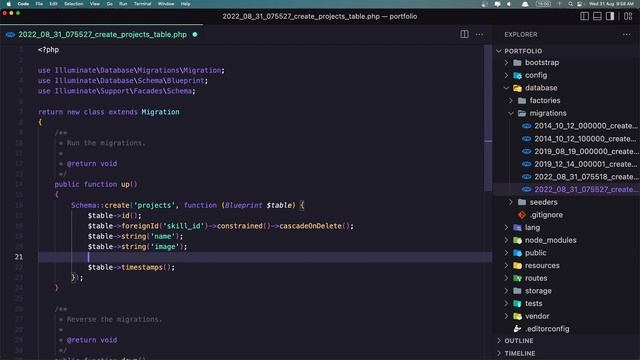The image size is (640, 360).
Task: Open Explorer views and more actions ellipsis
Action: pyautogui.click(x=626, y=34)
